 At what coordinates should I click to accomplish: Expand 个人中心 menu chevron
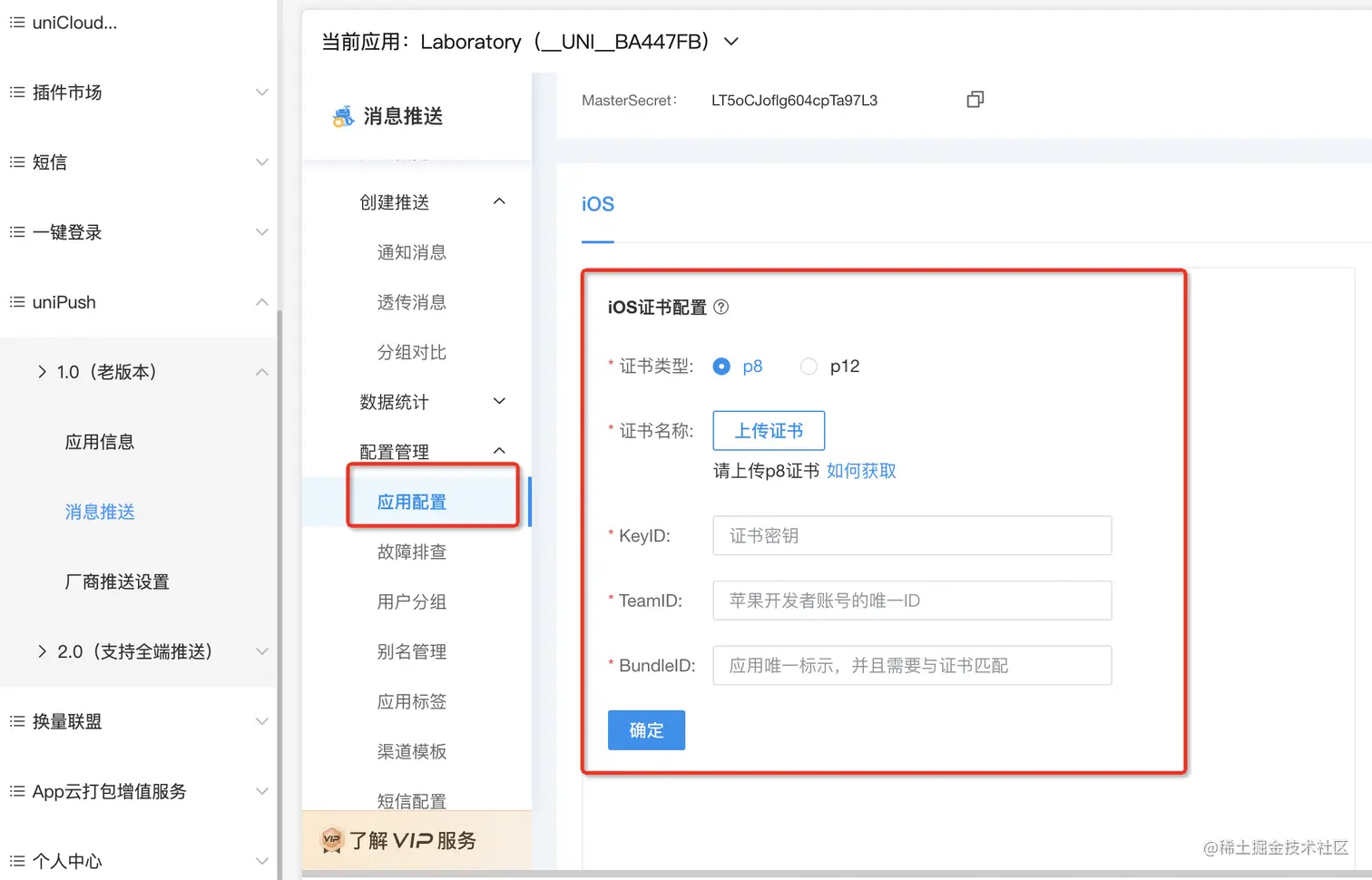(x=262, y=861)
